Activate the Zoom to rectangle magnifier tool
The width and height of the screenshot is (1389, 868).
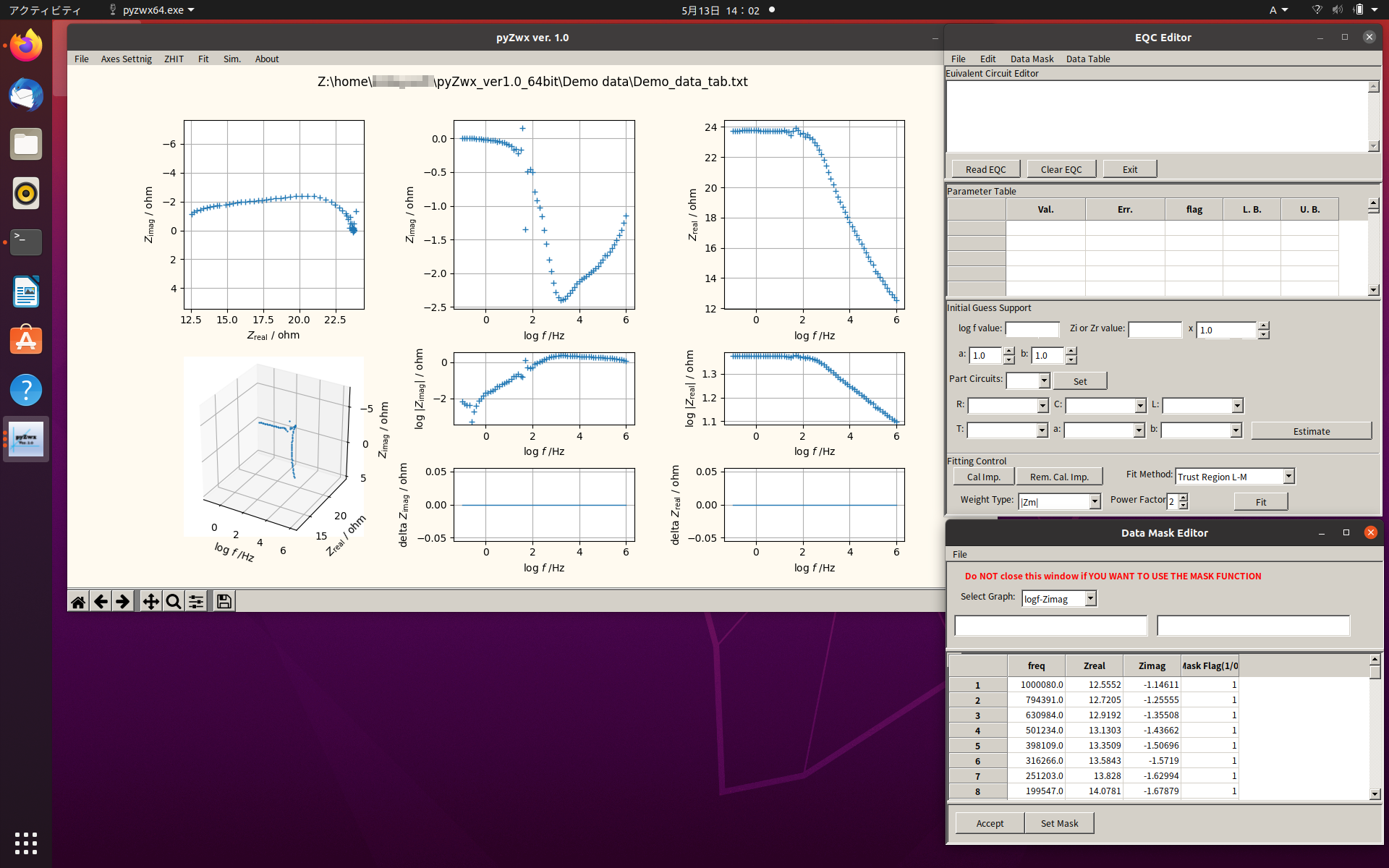coord(173,602)
